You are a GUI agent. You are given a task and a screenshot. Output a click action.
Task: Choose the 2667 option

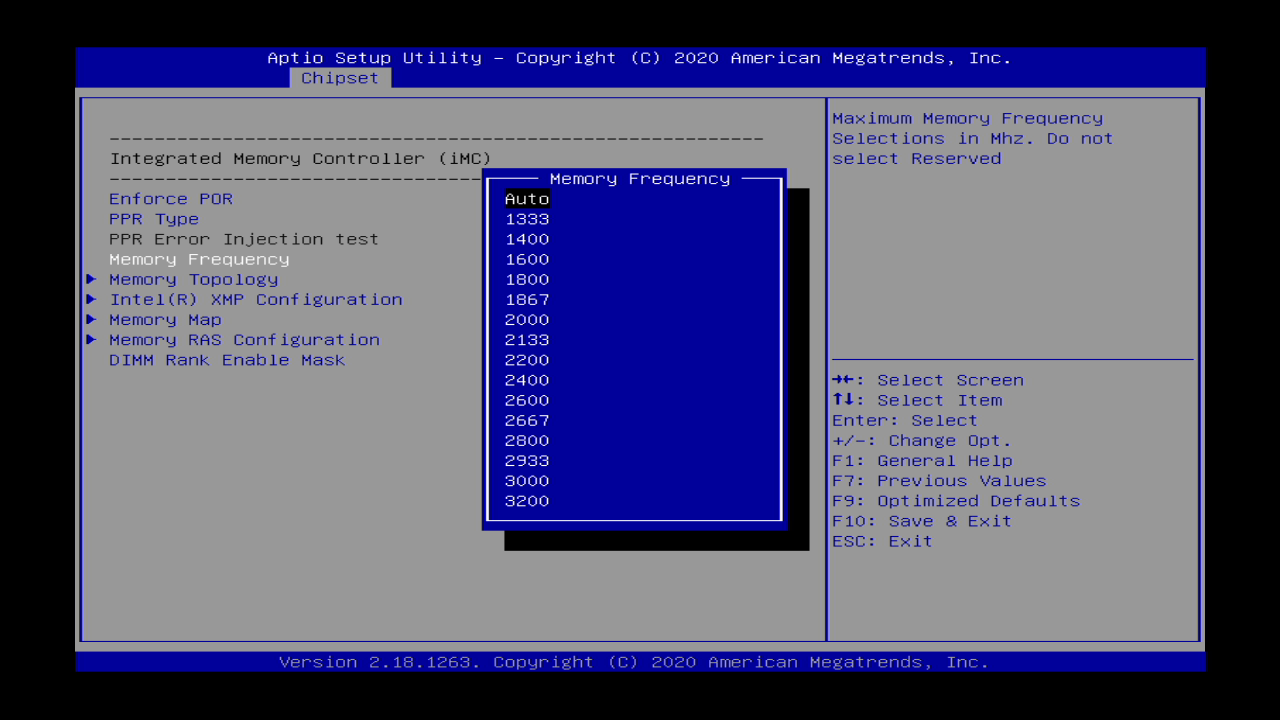tap(527, 420)
